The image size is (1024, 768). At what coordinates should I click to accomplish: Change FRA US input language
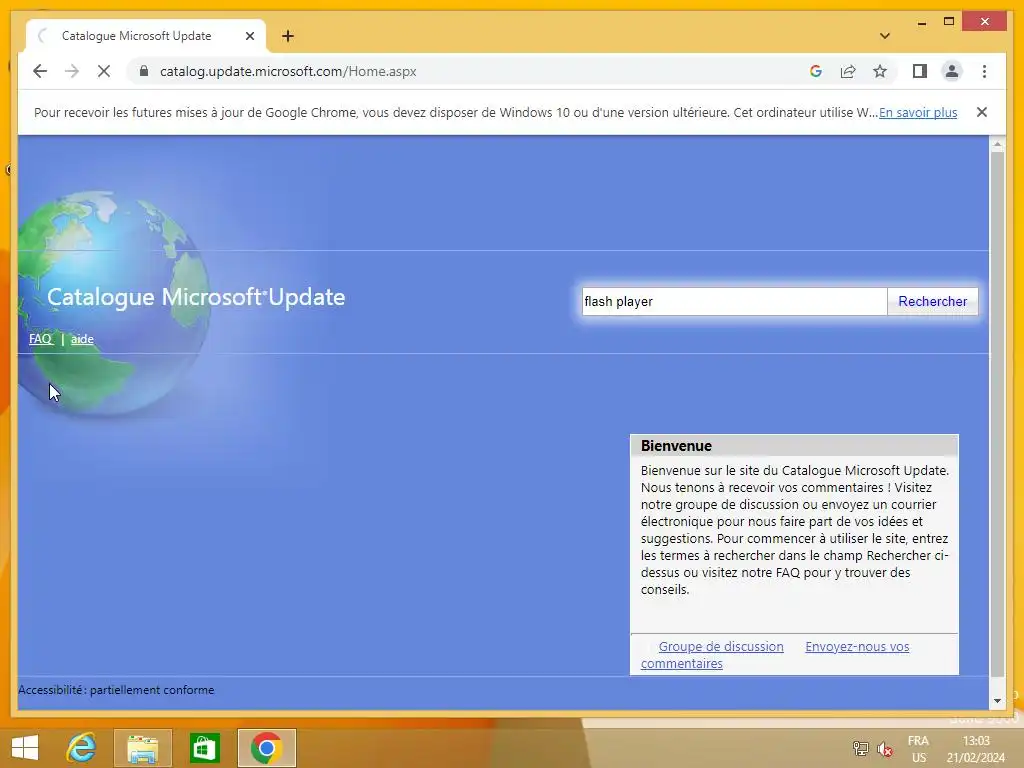click(x=919, y=748)
